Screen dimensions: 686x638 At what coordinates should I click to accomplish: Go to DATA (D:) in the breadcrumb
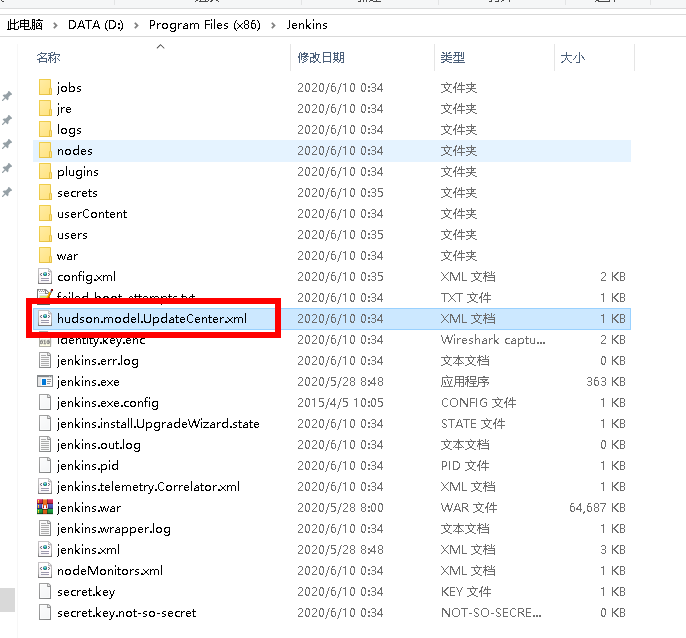coord(96,25)
